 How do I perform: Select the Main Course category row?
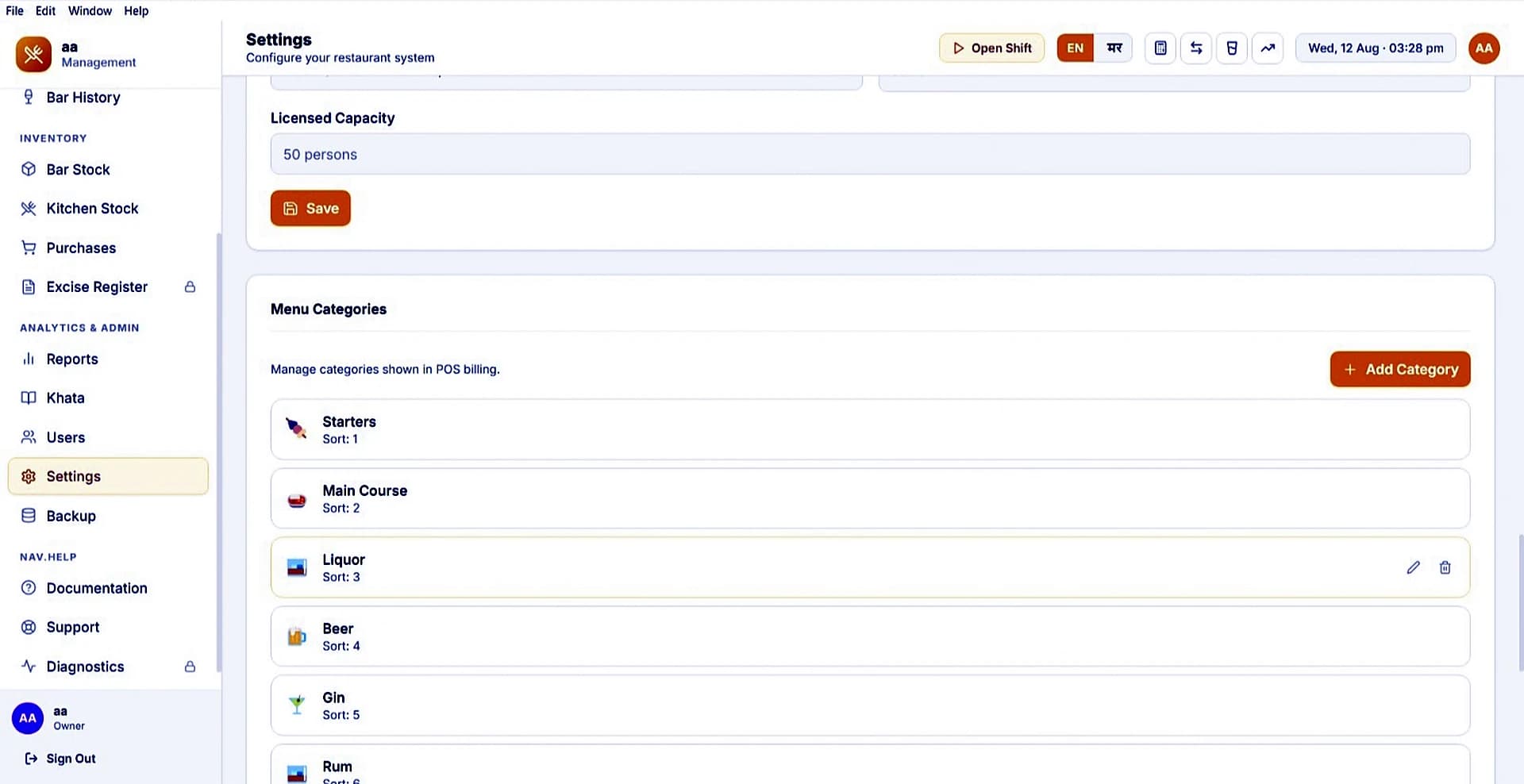tap(870, 498)
